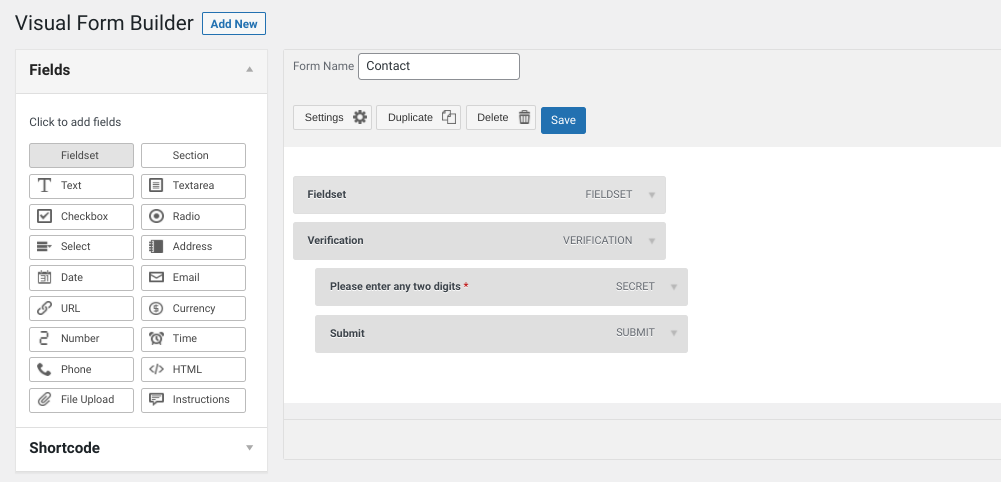Add a Time field
The width and height of the screenshot is (1001, 482).
coord(193,339)
